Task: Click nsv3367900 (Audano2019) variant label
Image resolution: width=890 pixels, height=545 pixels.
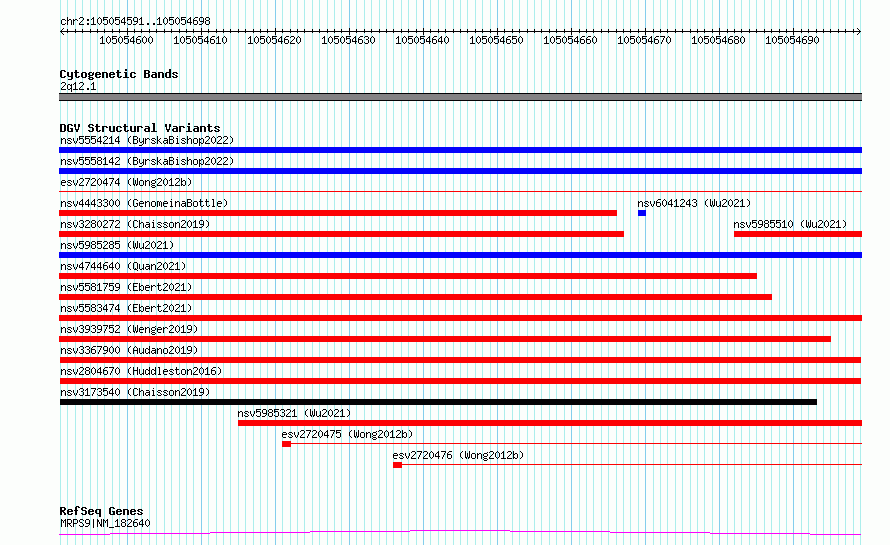Action: pos(129,350)
